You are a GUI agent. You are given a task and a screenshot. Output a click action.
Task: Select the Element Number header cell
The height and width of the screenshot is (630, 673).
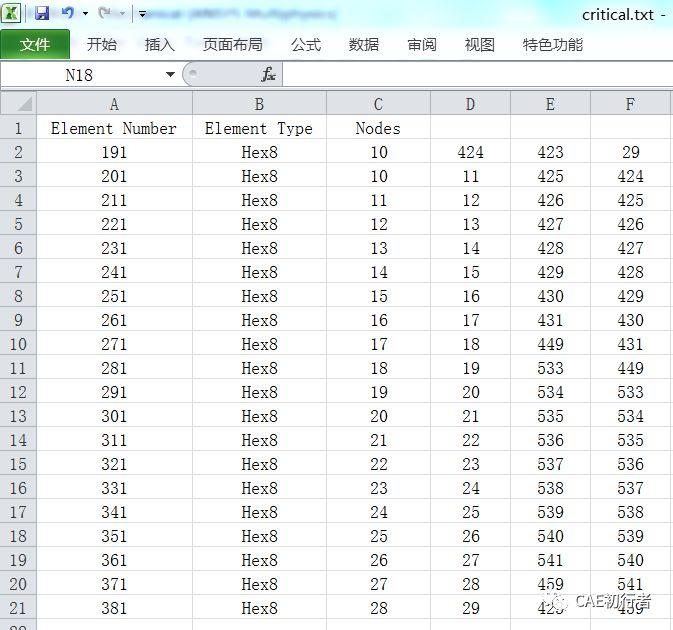pyautogui.click(x=114, y=128)
